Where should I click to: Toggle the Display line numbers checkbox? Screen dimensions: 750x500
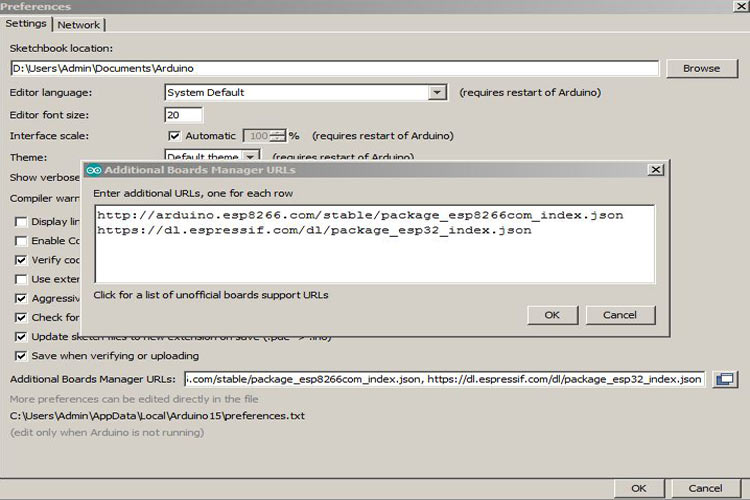point(21,222)
